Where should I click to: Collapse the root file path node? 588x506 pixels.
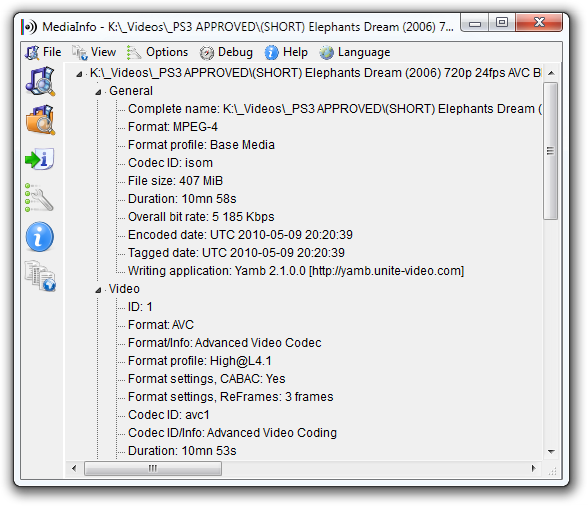coord(79,74)
